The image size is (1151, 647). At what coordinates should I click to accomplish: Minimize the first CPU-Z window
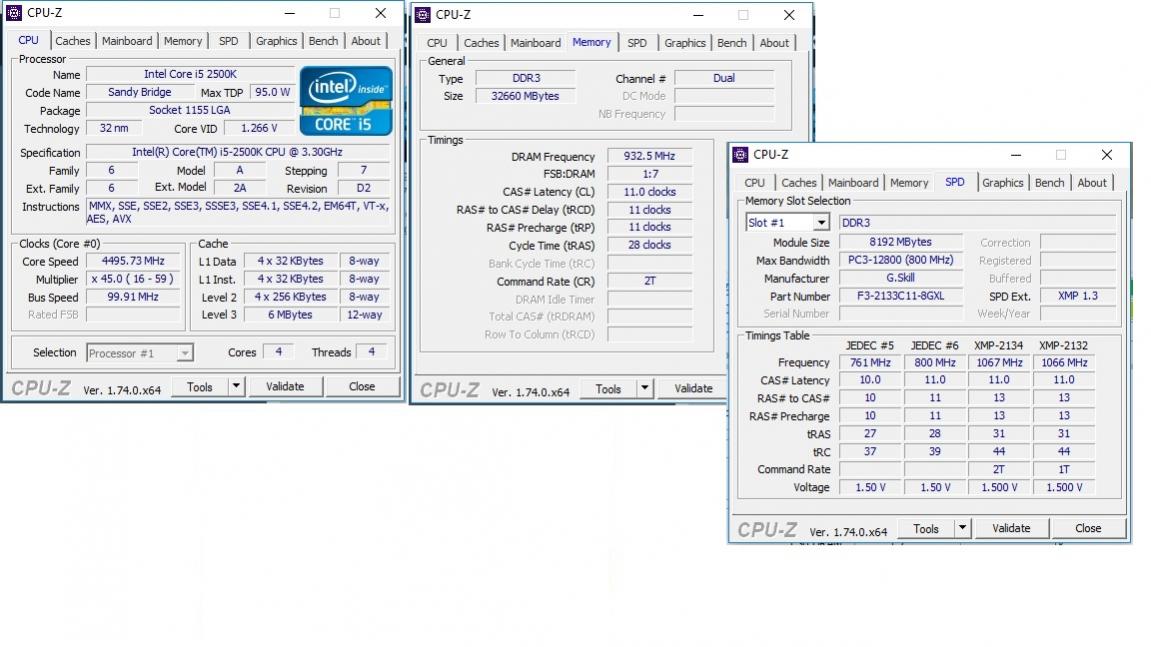(289, 13)
